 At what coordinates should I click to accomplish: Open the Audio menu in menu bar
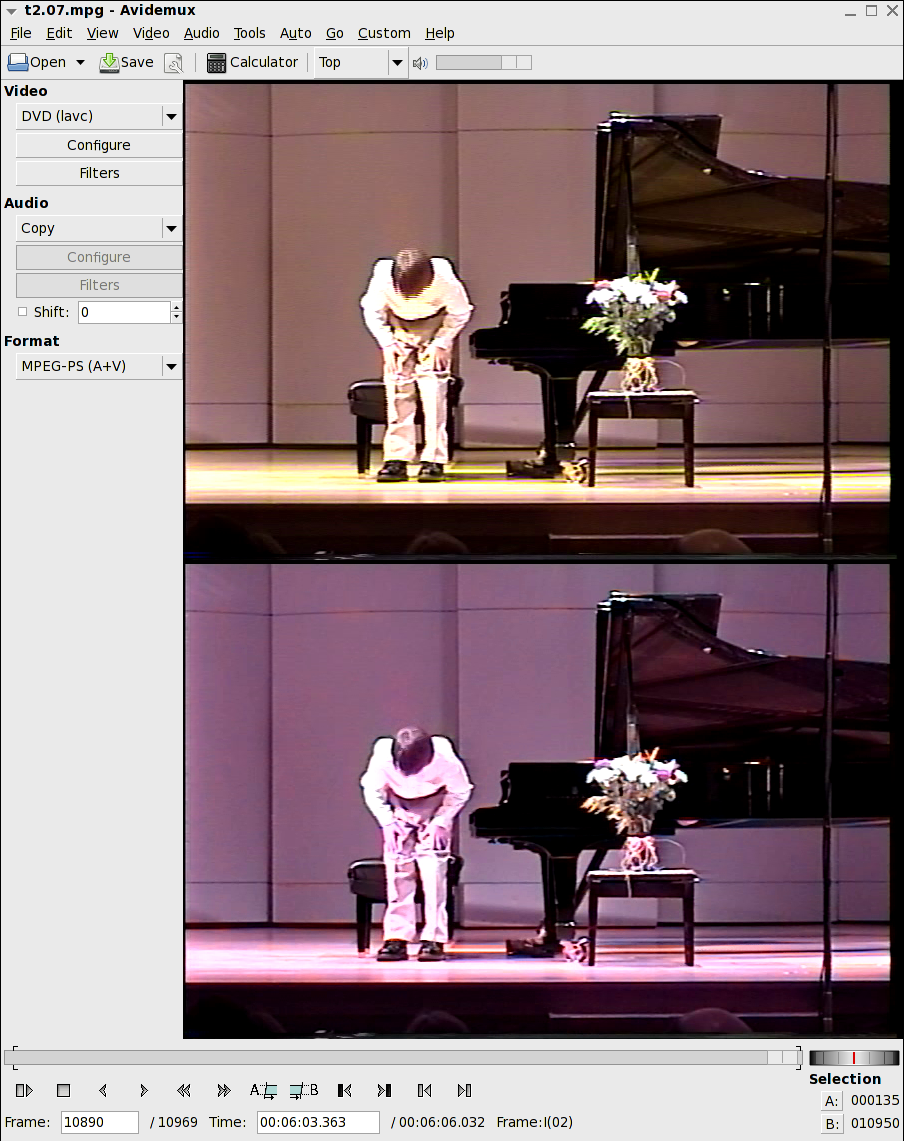201,33
